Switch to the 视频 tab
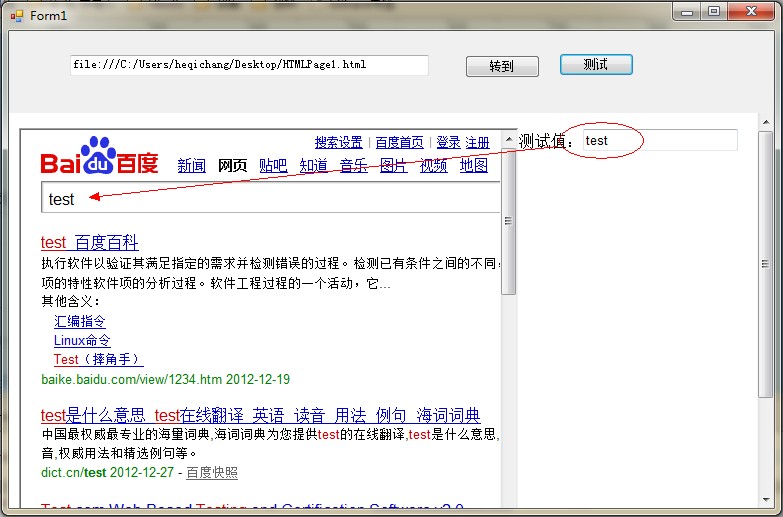The image size is (783, 517). 433,165
